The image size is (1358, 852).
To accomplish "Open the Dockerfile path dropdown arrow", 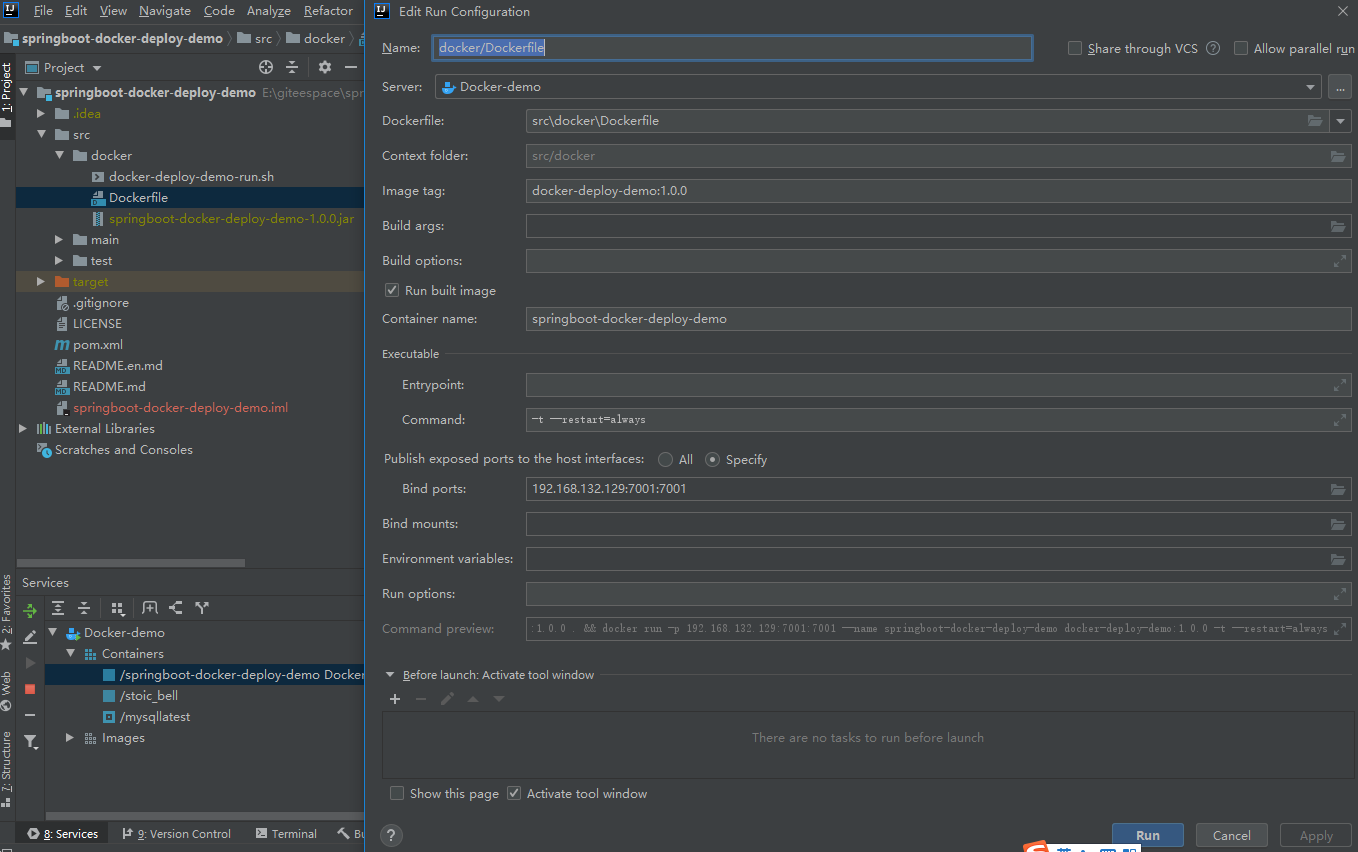I will pos(1341,121).
